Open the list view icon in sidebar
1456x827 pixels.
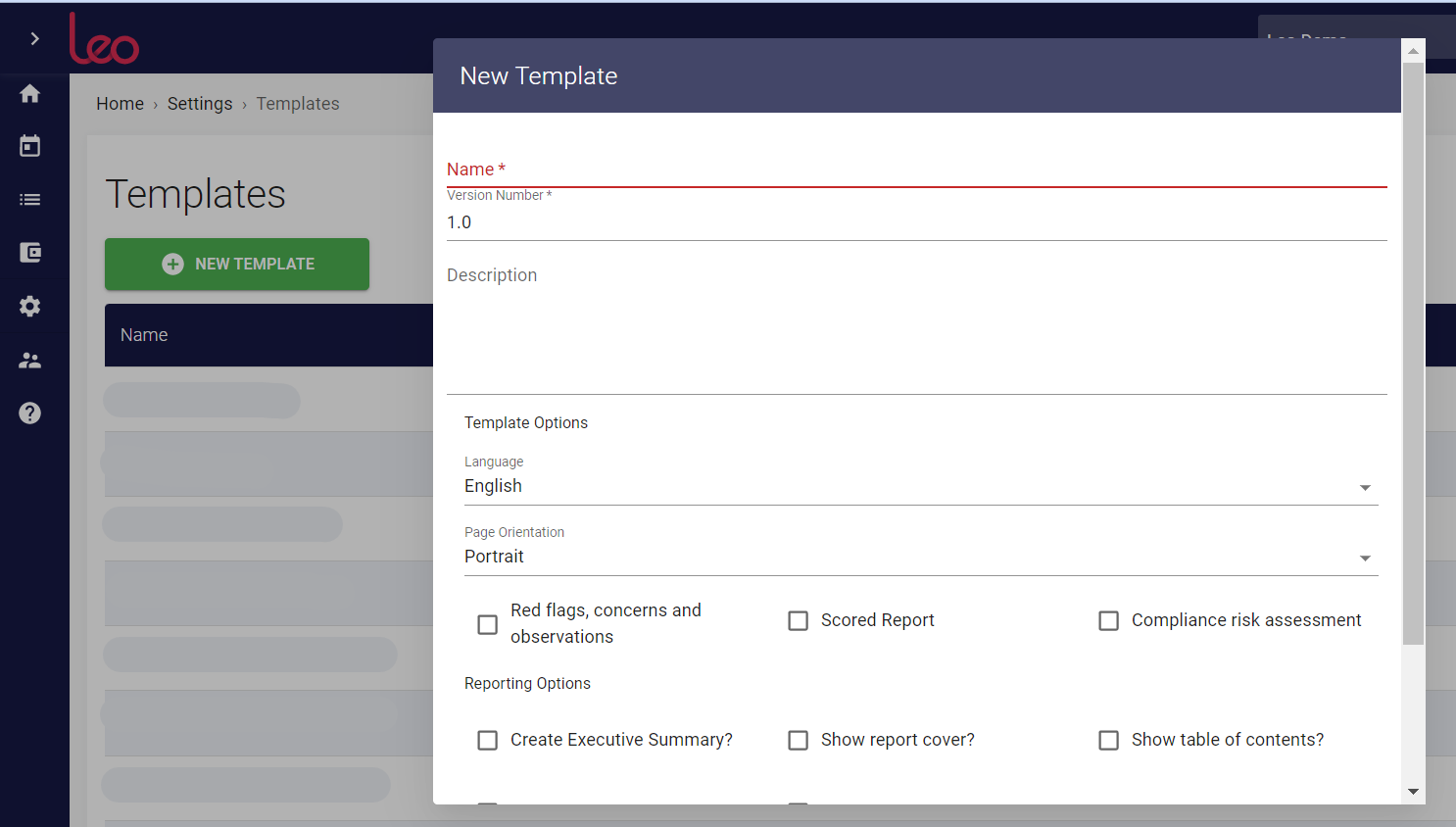point(29,199)
